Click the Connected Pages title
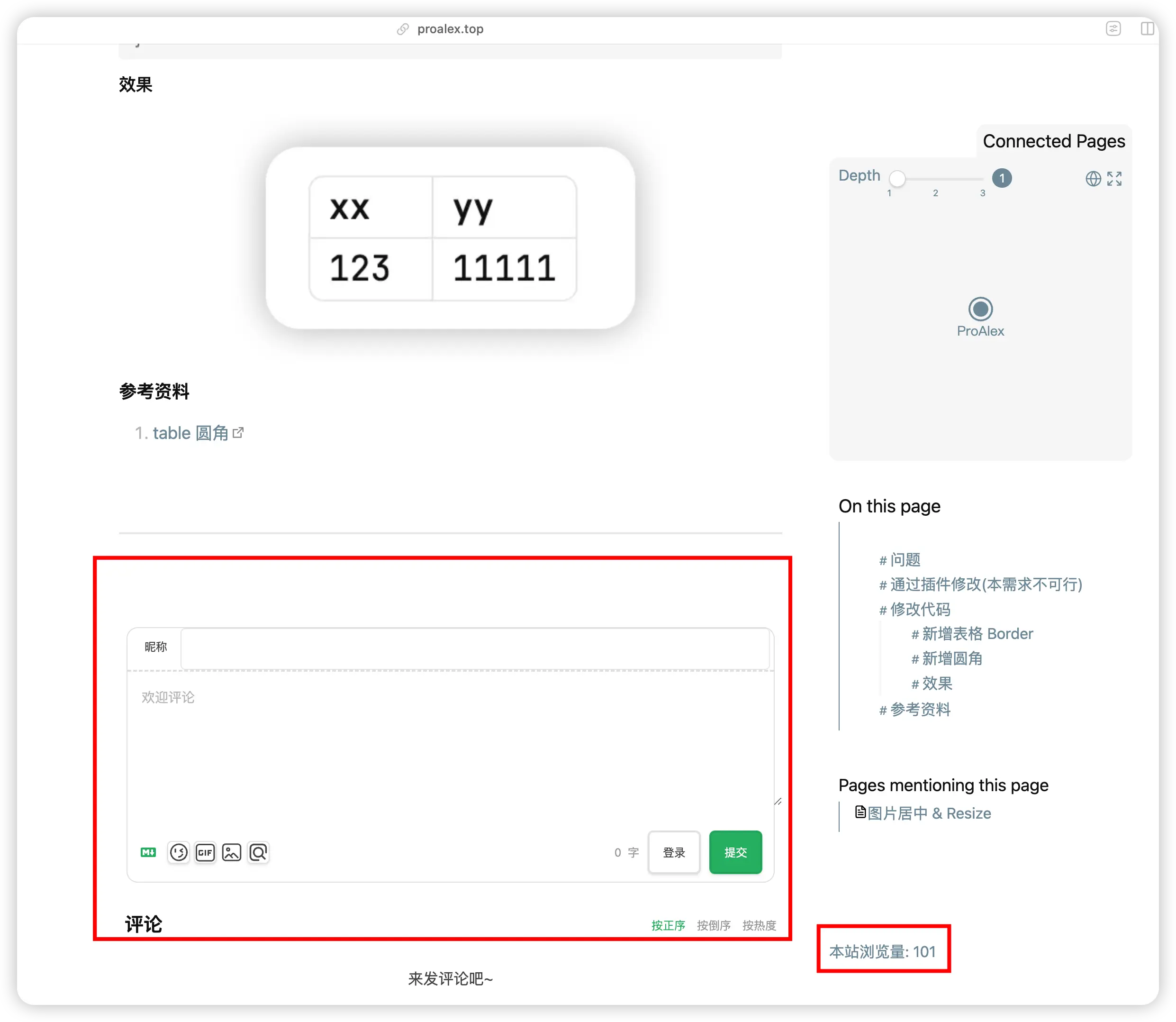The width and height of the screenshot is (1176, 1022). coord(1053,141)
